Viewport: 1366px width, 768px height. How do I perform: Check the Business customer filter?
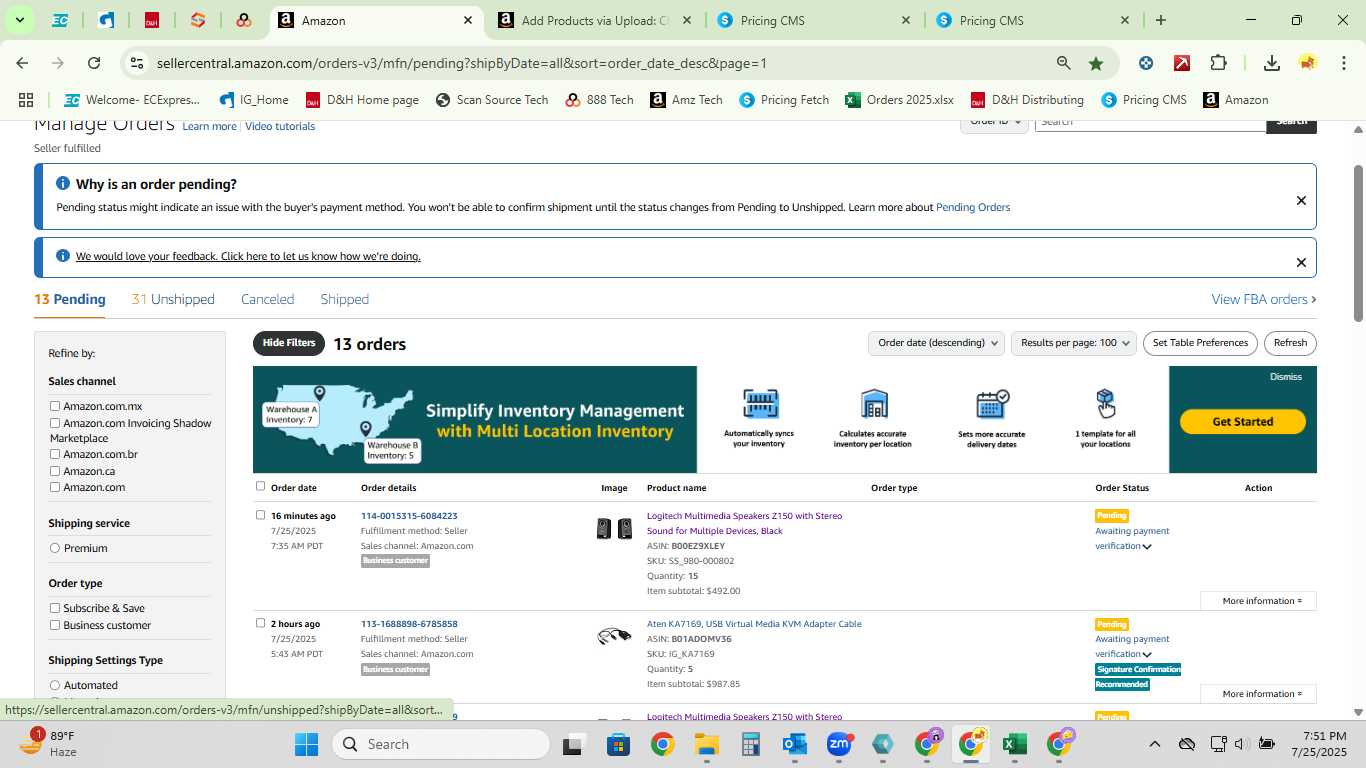[x=55, y=625]
